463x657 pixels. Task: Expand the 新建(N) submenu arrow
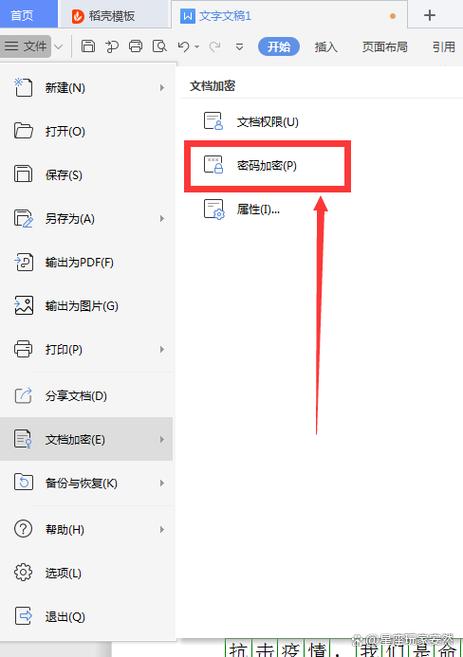pos(162,88)
